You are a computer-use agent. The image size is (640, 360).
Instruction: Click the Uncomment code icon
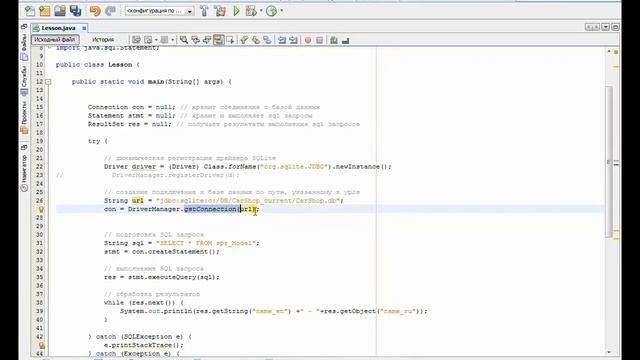345,40
